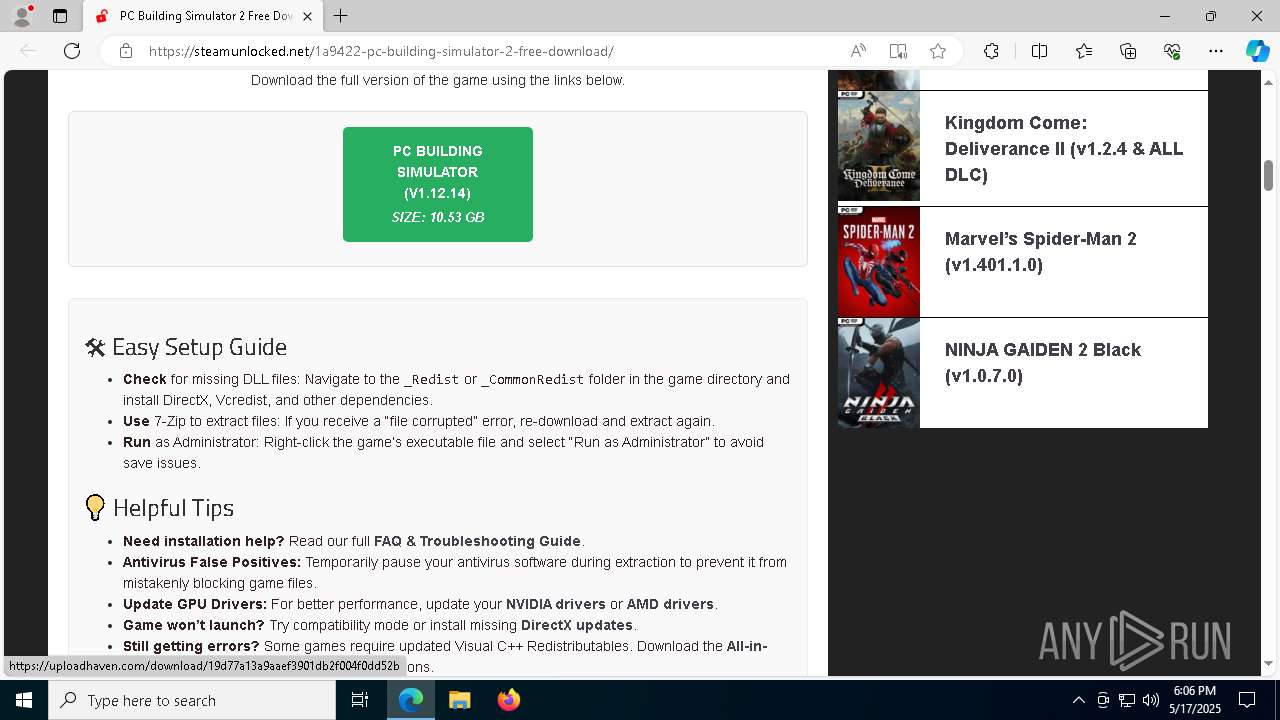Open the clock showing 6:06 PM
The image size is (1280, 720).
pos(1195,700)
